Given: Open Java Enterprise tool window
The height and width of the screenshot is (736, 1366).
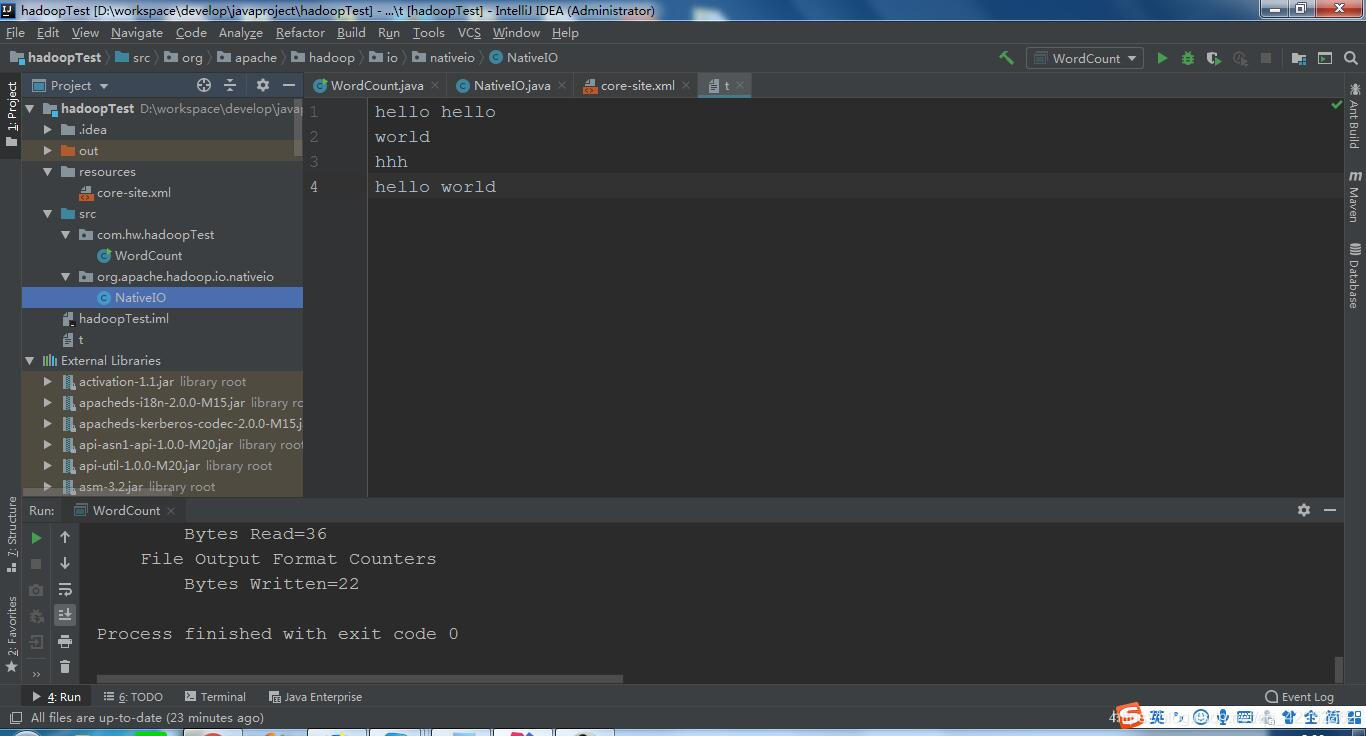Looking at the screenshot, I should click(315, 697).
